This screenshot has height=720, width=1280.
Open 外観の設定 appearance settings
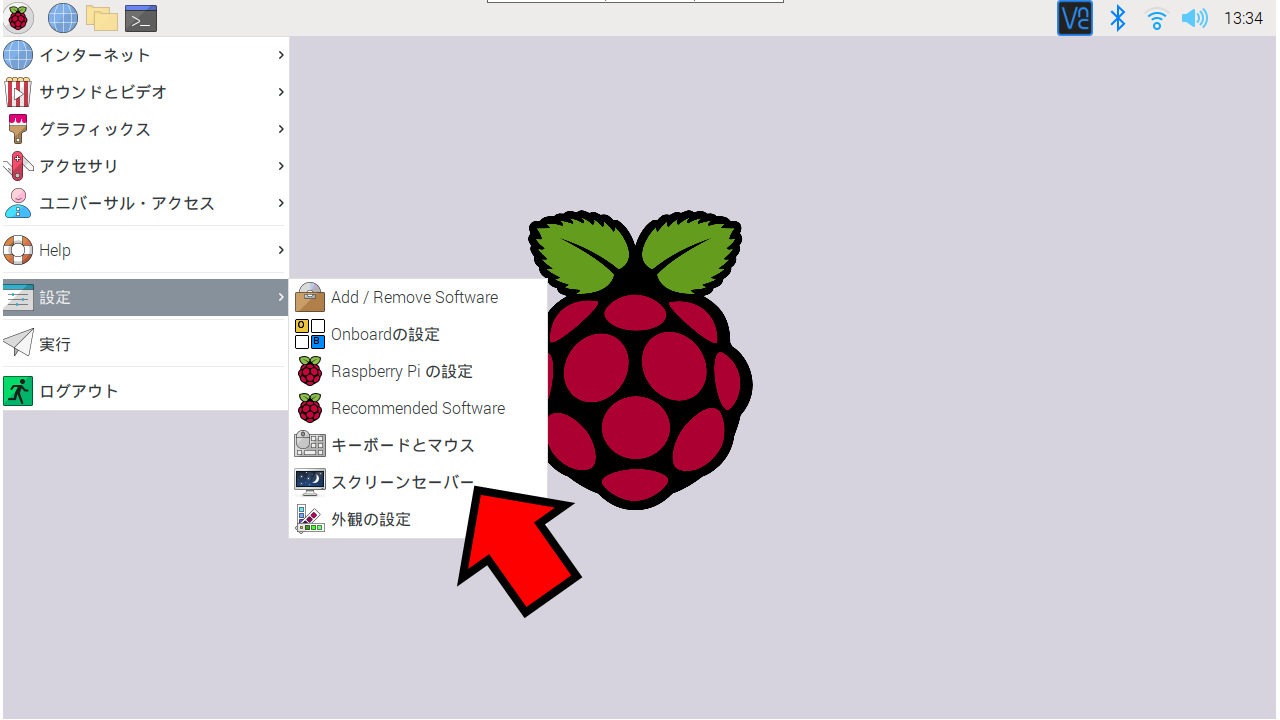click(x=418, y=519)
